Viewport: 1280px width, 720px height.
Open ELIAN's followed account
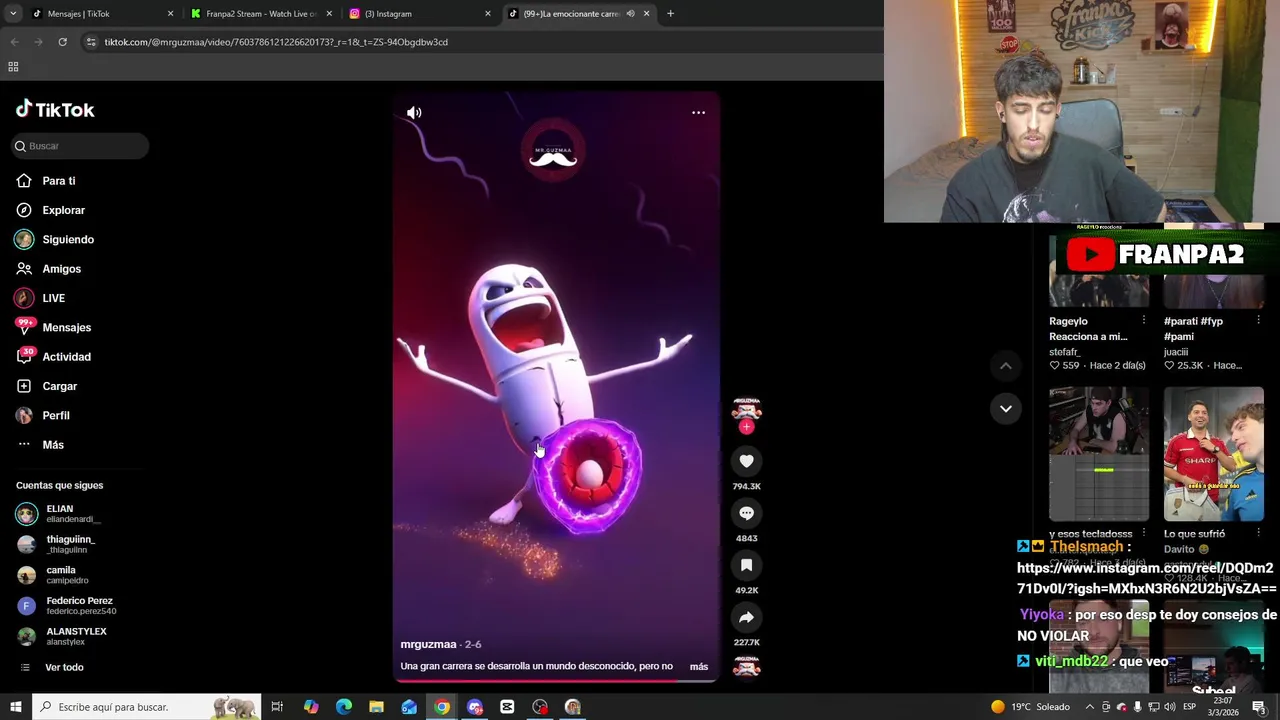[x=60, y=514]
